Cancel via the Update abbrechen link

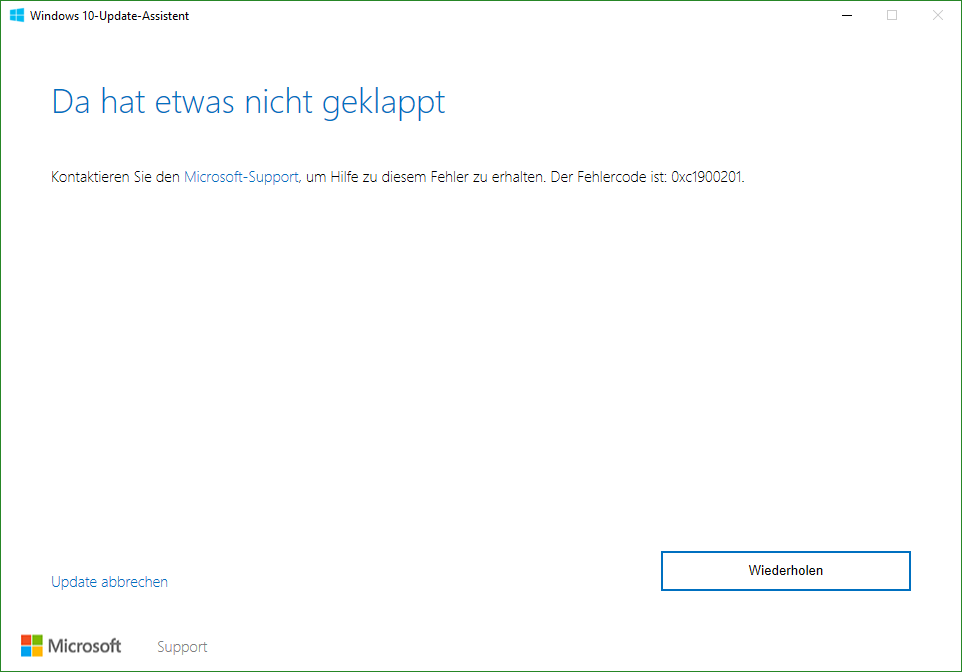(109, 582)
